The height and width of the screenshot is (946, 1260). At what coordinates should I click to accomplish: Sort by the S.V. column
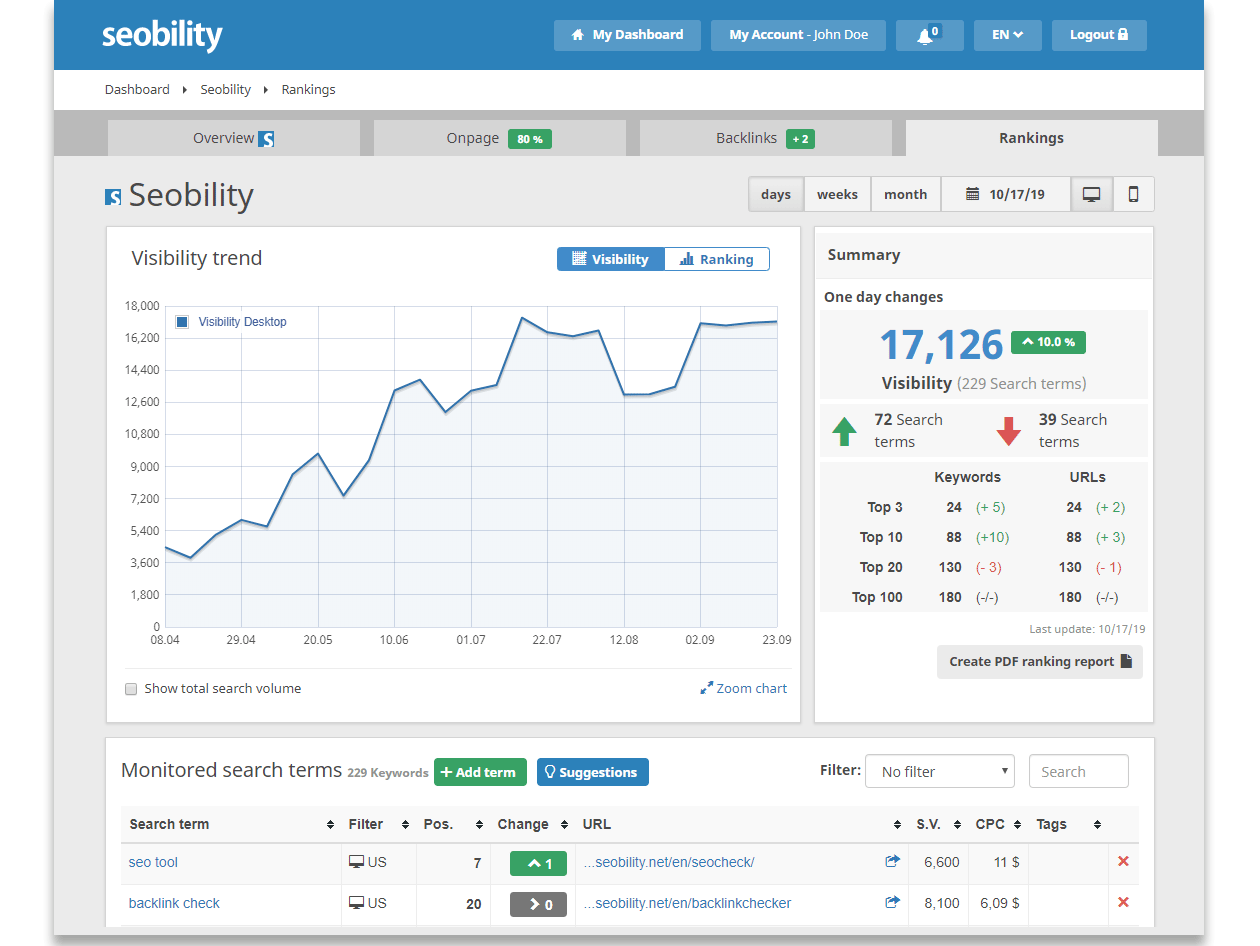[938, 824]
